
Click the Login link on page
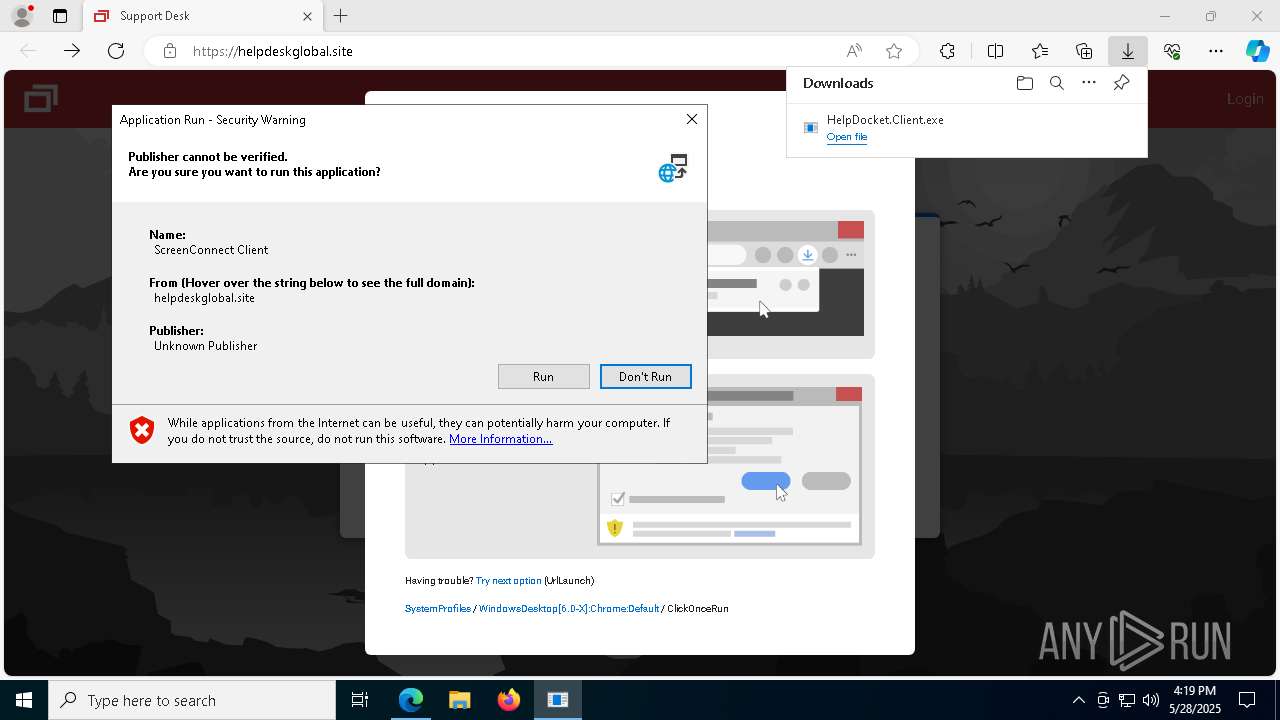(x=1245, y=98)
